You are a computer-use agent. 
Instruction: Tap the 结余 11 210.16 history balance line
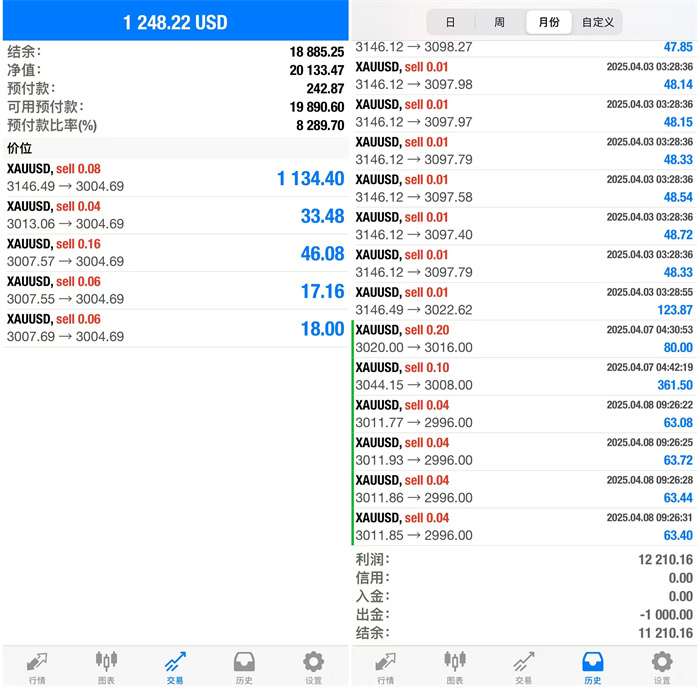[x=524, y=633]
